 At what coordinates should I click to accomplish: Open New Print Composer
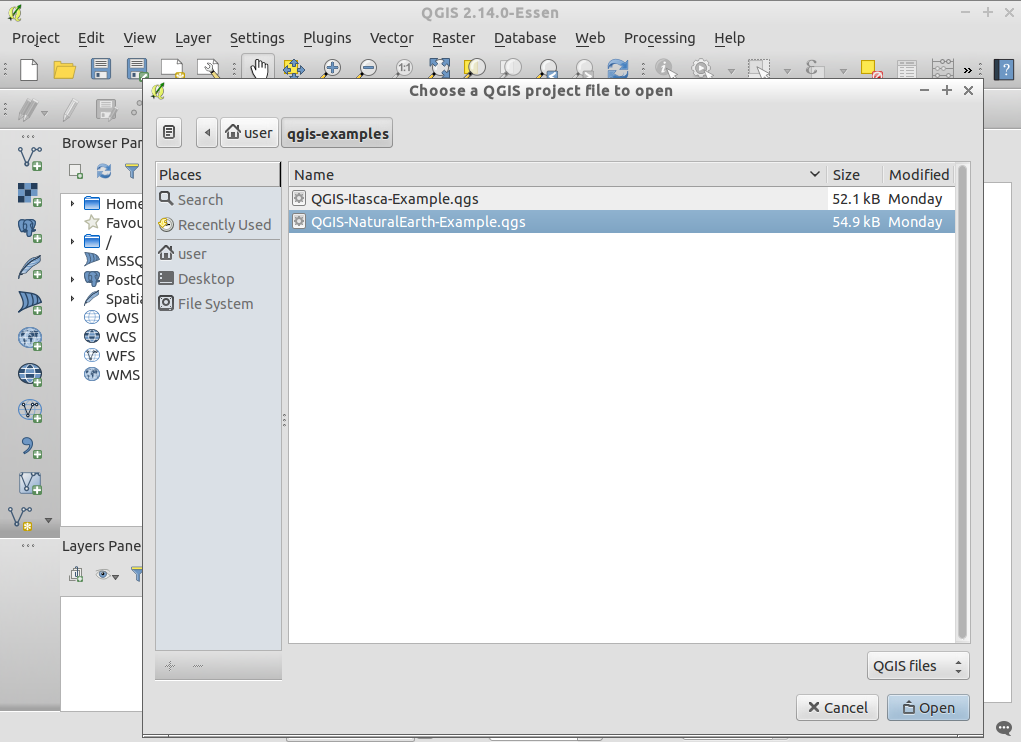[173, 69]
